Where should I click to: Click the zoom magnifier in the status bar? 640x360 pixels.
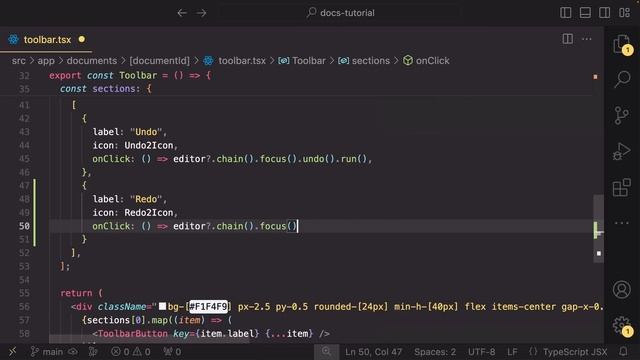pyautogui.click(x=326, y=351)
